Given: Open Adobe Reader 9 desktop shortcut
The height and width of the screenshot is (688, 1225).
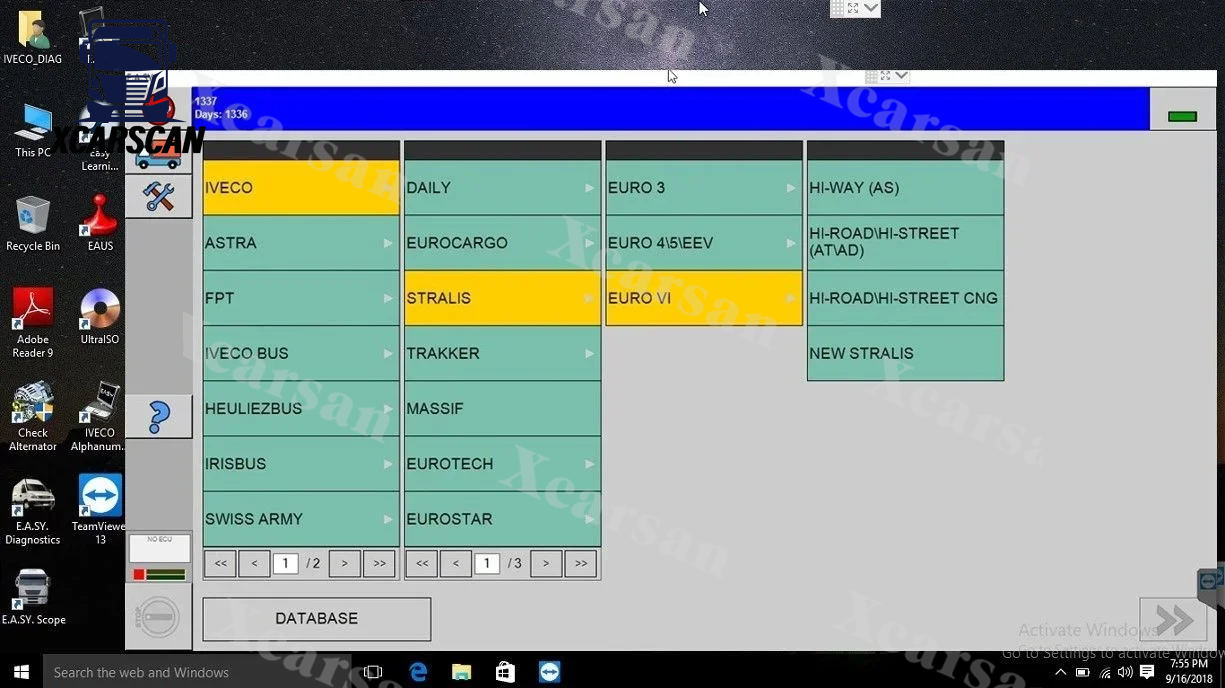Looking at the screenshot, I should click(x=33, y=323).
